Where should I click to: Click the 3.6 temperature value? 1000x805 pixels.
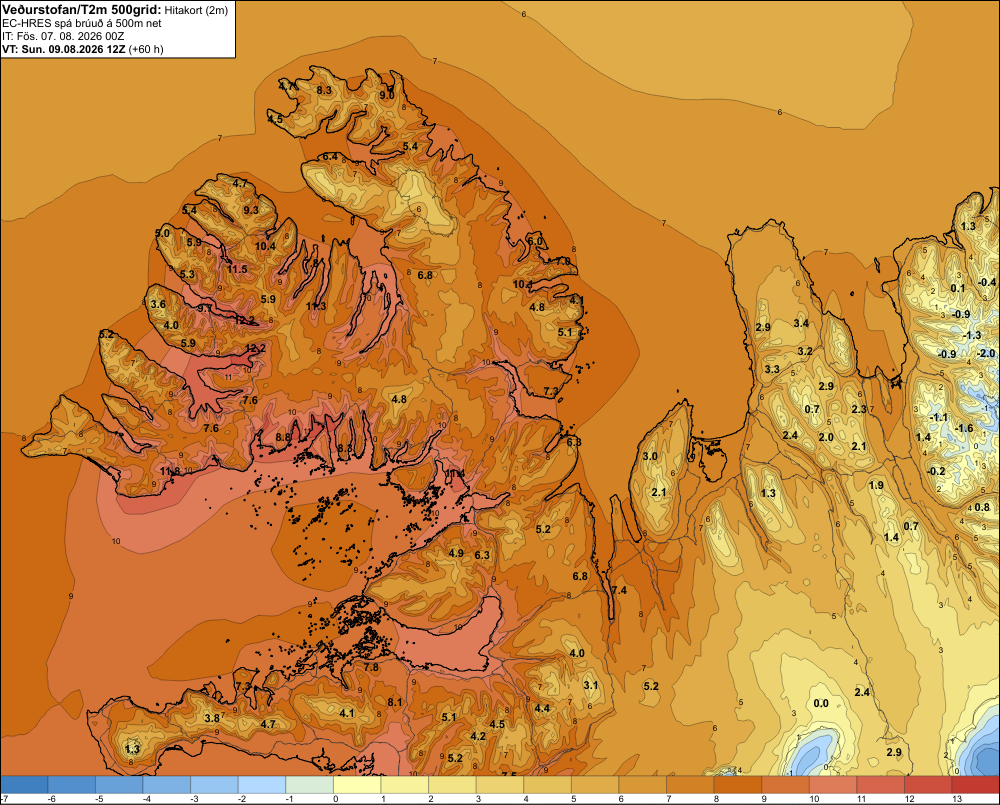pyautogui.click(x=158, y=304)
